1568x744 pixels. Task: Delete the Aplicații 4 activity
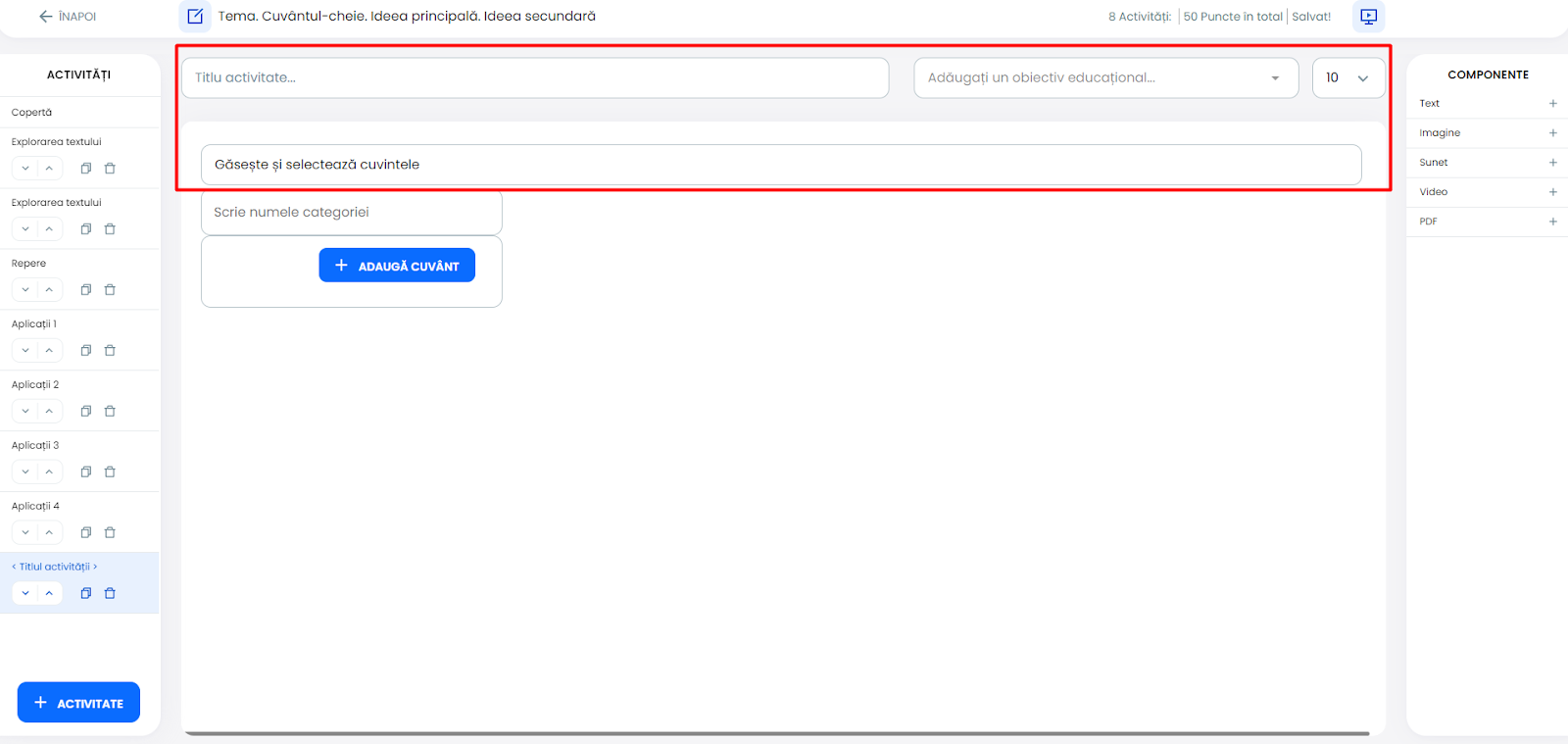click(x=110, y=533)
